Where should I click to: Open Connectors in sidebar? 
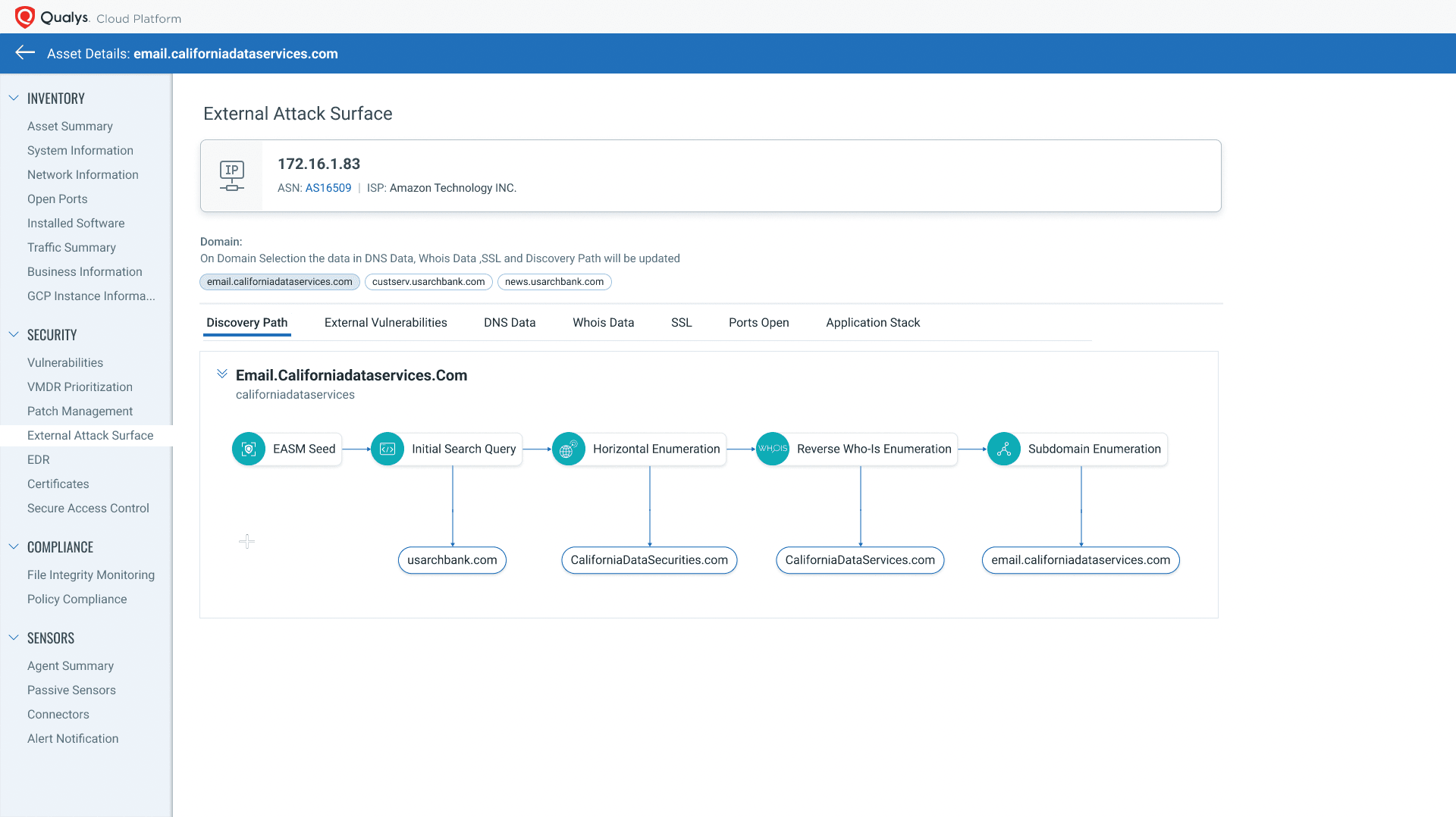[58, 715]
